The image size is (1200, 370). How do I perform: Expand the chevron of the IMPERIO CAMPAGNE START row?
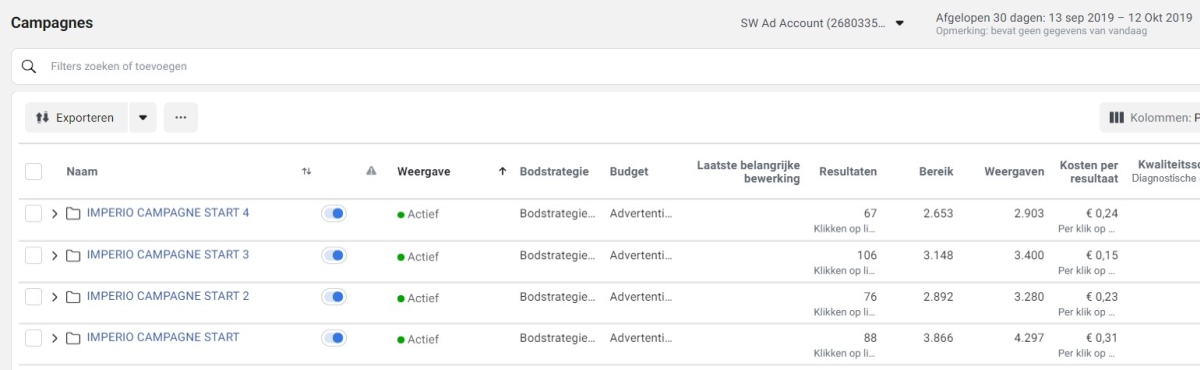pos(55,338)
